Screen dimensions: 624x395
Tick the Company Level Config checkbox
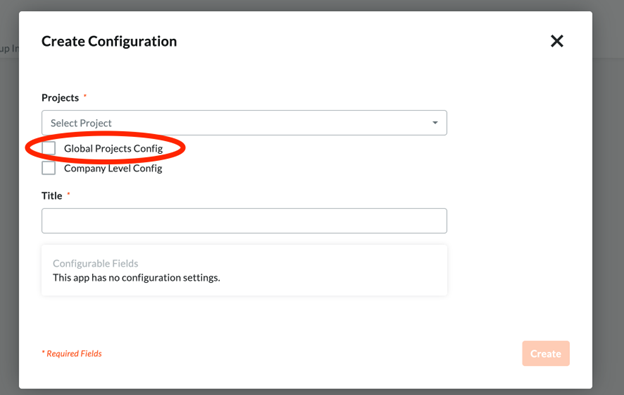(49, 168)
